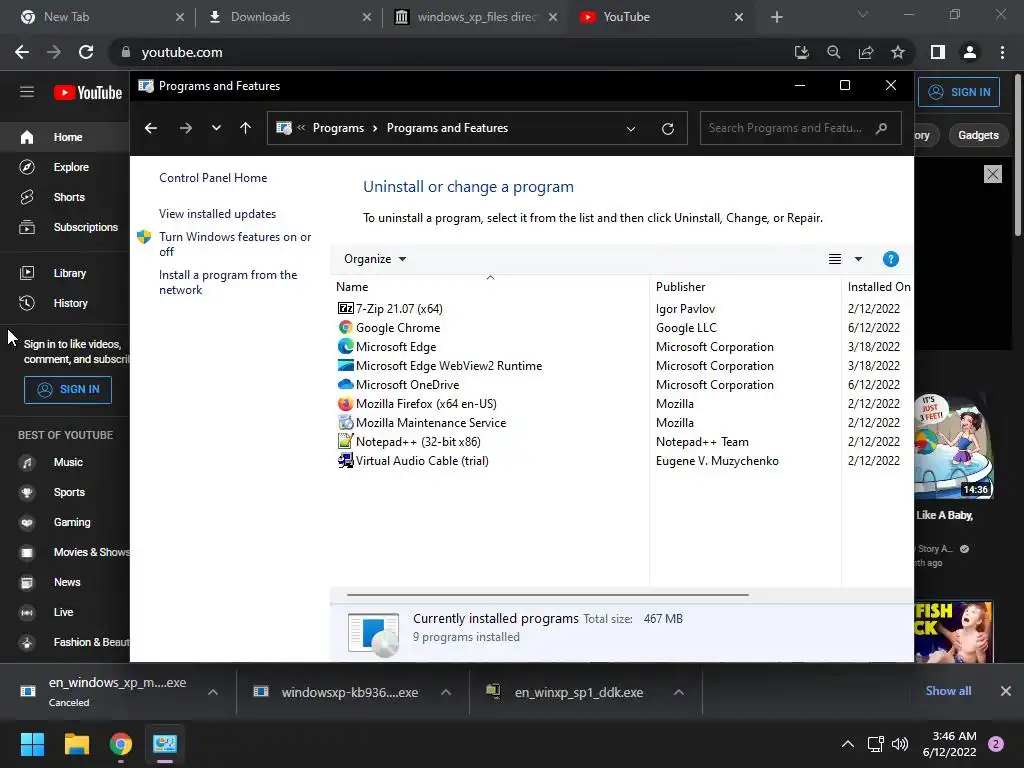Click SIGN IN button in YouTube sidebar
1024x768 pixels.
coord(68,390)
